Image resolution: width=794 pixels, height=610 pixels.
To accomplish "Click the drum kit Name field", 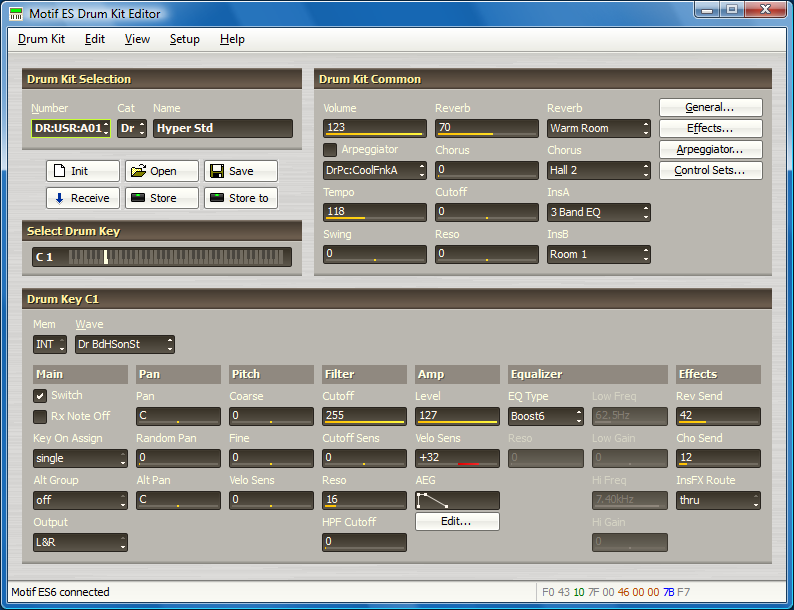I will [222, 128].
